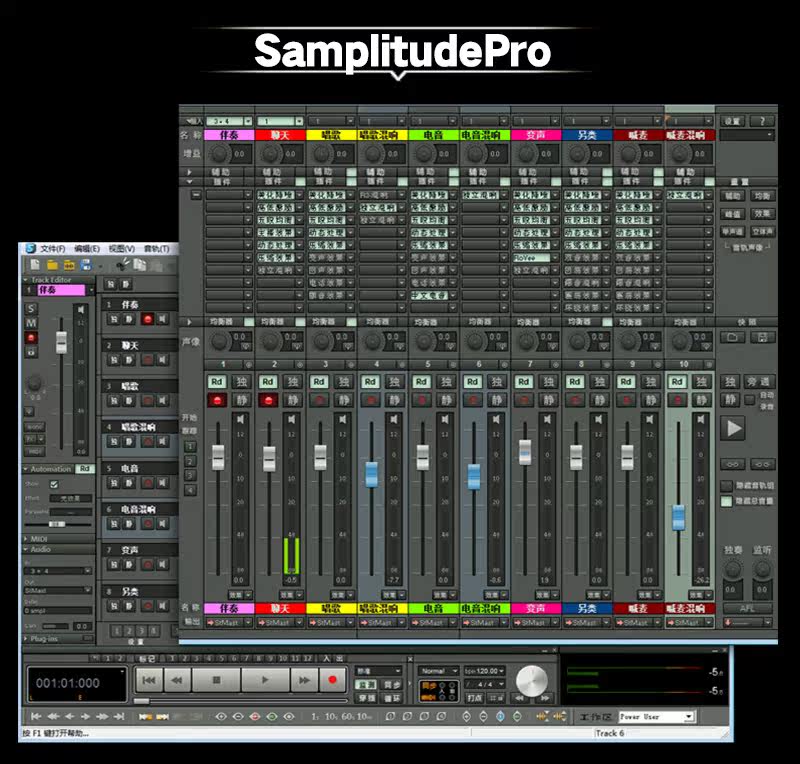The height and width of the screenshot is (764, 800).
Task: Open the bpm 120.00 tempo dropdown
Action: coord(485,671)
